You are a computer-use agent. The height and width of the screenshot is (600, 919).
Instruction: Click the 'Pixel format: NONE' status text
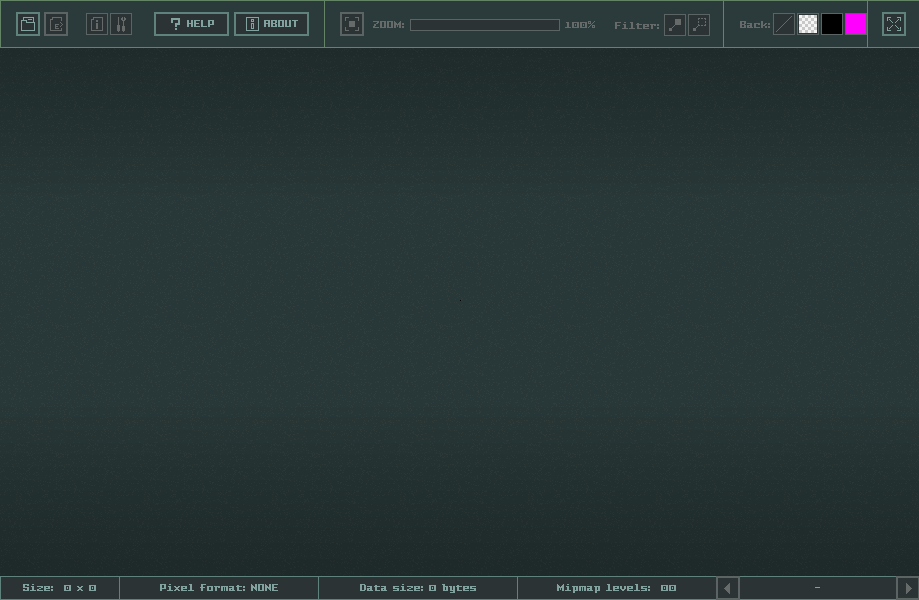tap(219, 588)
